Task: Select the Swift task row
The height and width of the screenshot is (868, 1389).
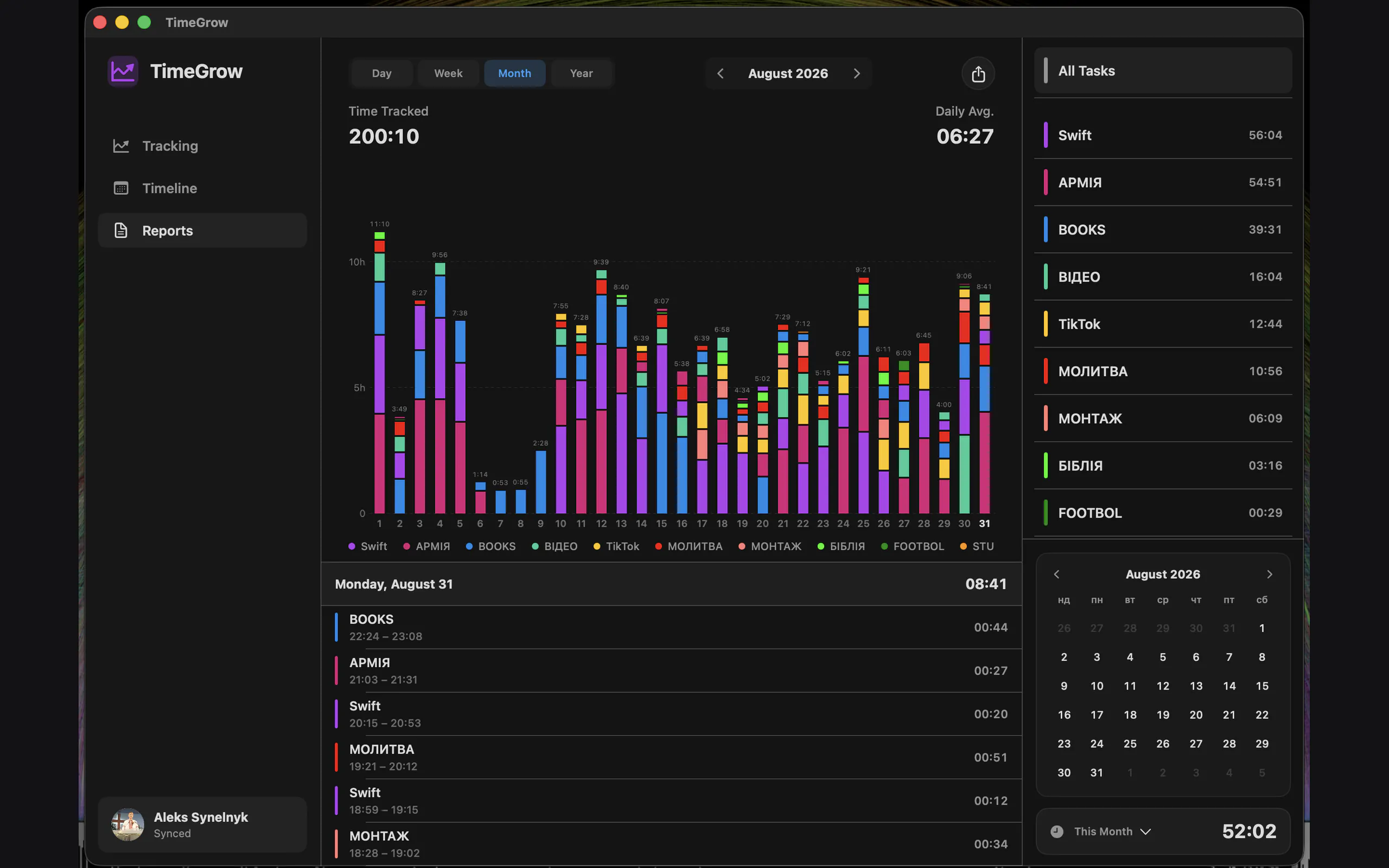Action: pyautogui.click(x=1163, y=135)
